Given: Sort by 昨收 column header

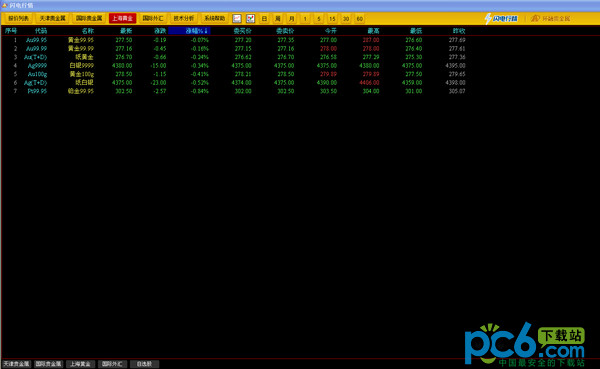Looking at the screenshot, I should tap(459, 31).
